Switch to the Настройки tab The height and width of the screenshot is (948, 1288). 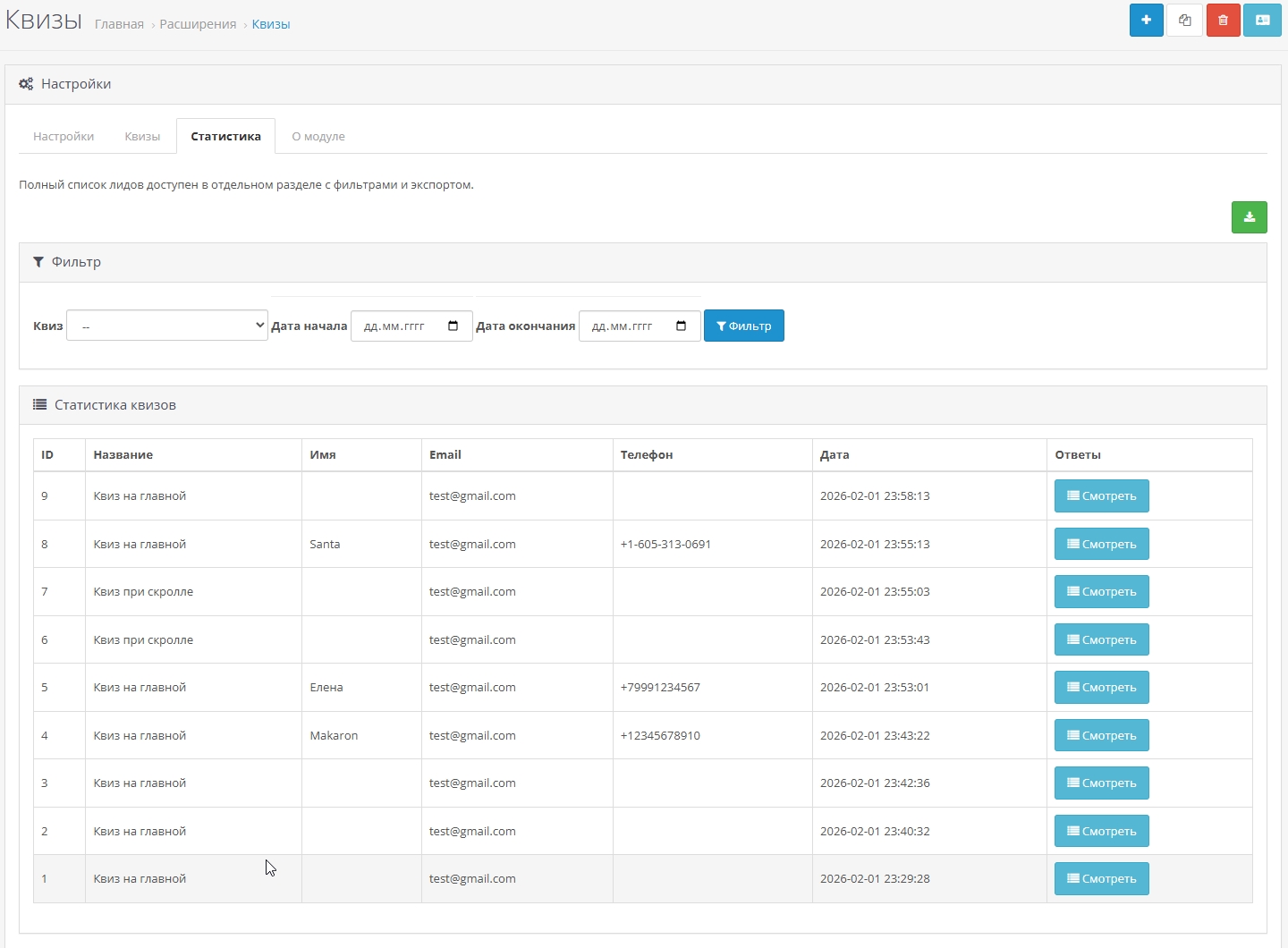click(64, 137)
